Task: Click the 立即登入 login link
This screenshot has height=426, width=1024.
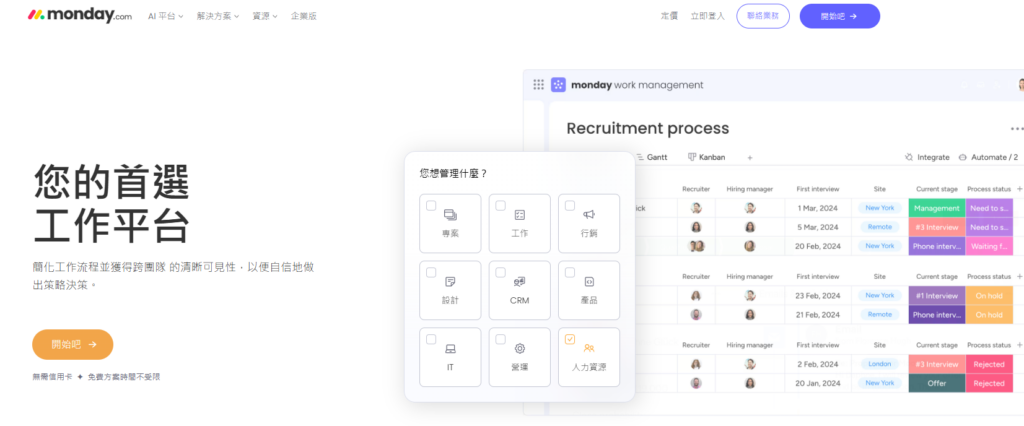Action: (708, 16)
